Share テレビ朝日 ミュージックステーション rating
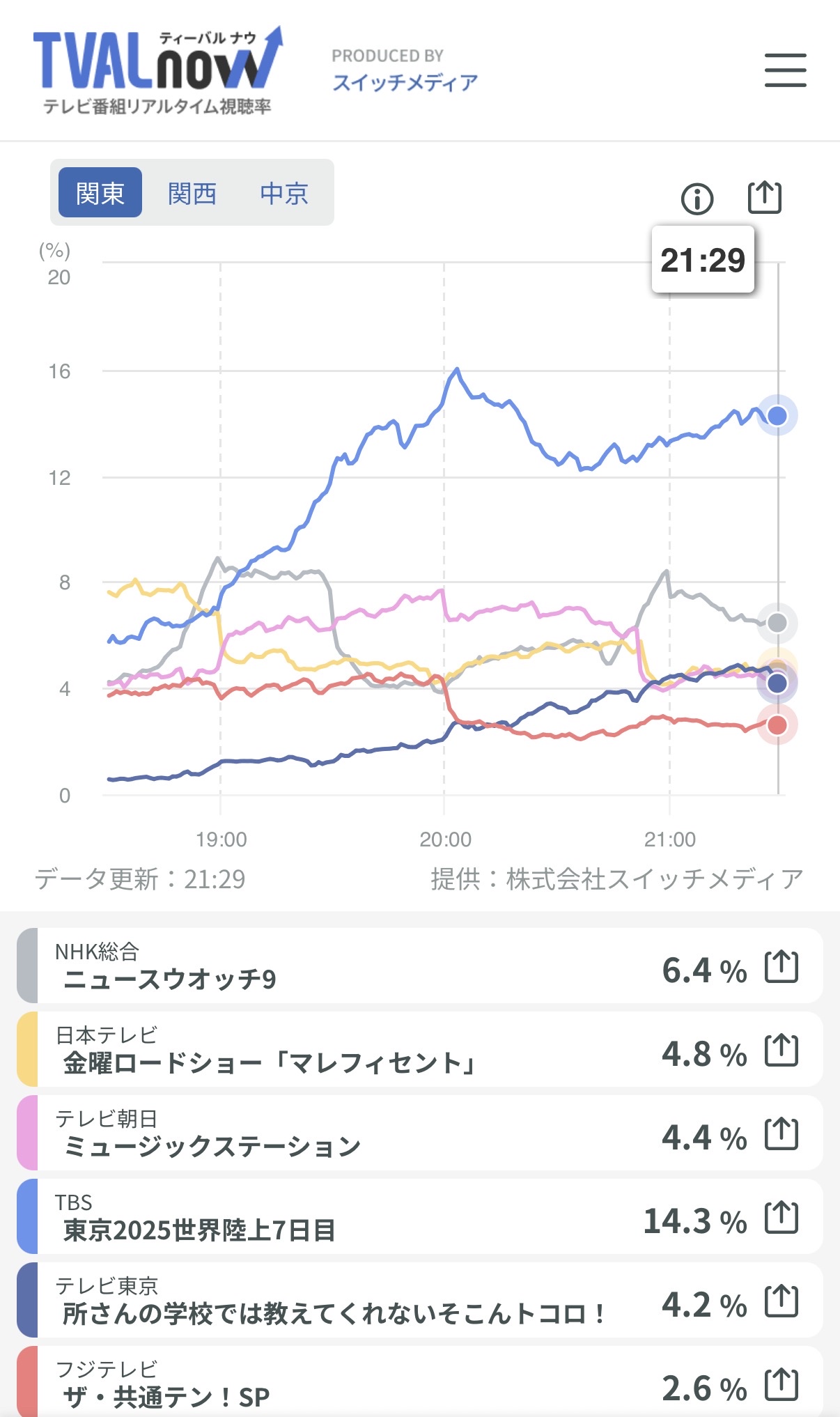The width and height of the screenshot is (840, 1417). tap(781, 1134)
